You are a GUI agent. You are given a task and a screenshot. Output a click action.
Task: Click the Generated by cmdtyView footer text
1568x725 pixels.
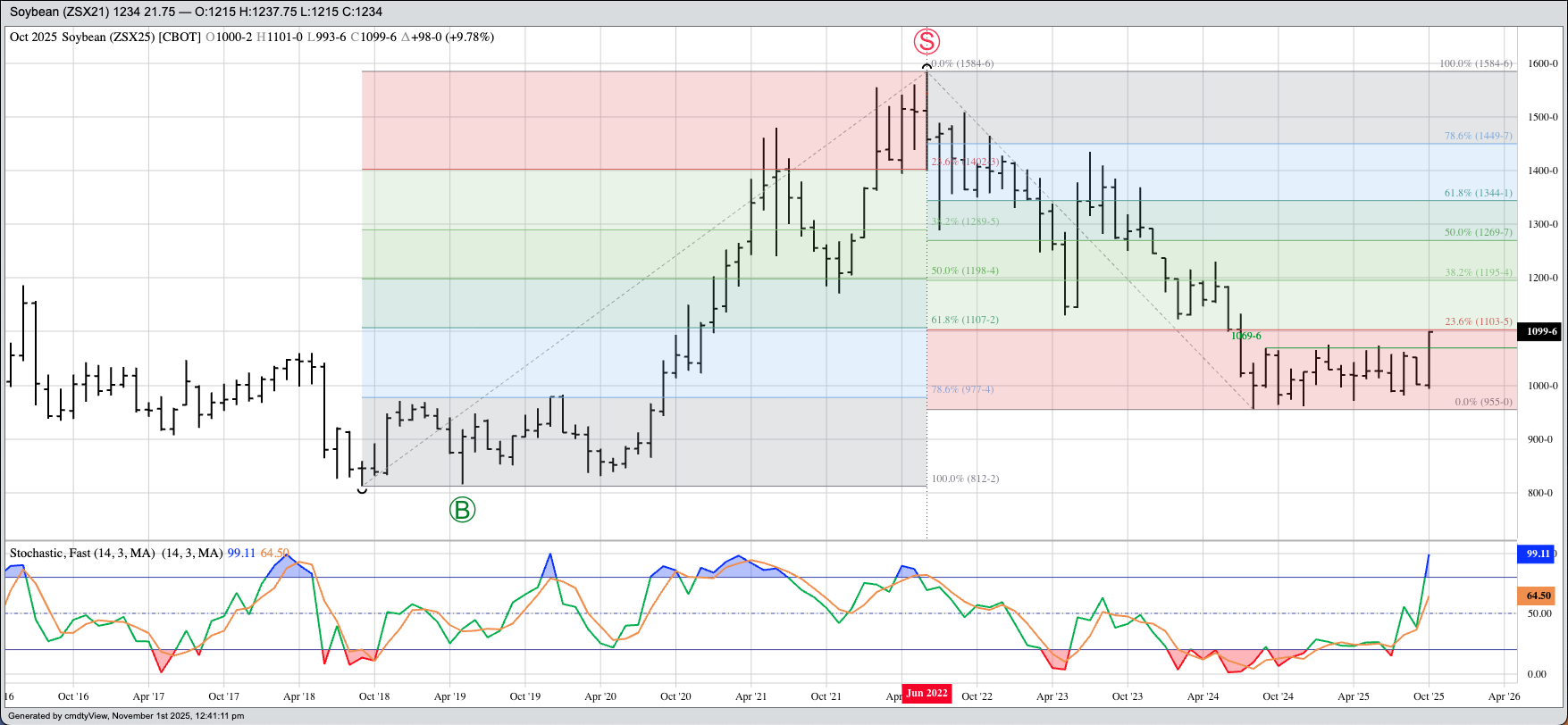click(125, 716)
